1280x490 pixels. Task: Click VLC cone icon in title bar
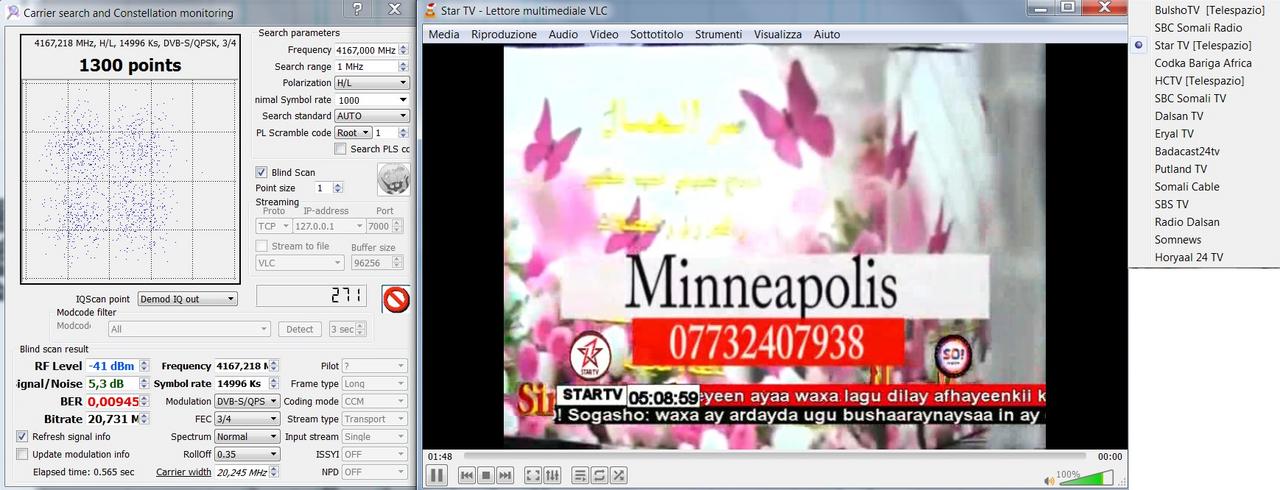(430, 11)
